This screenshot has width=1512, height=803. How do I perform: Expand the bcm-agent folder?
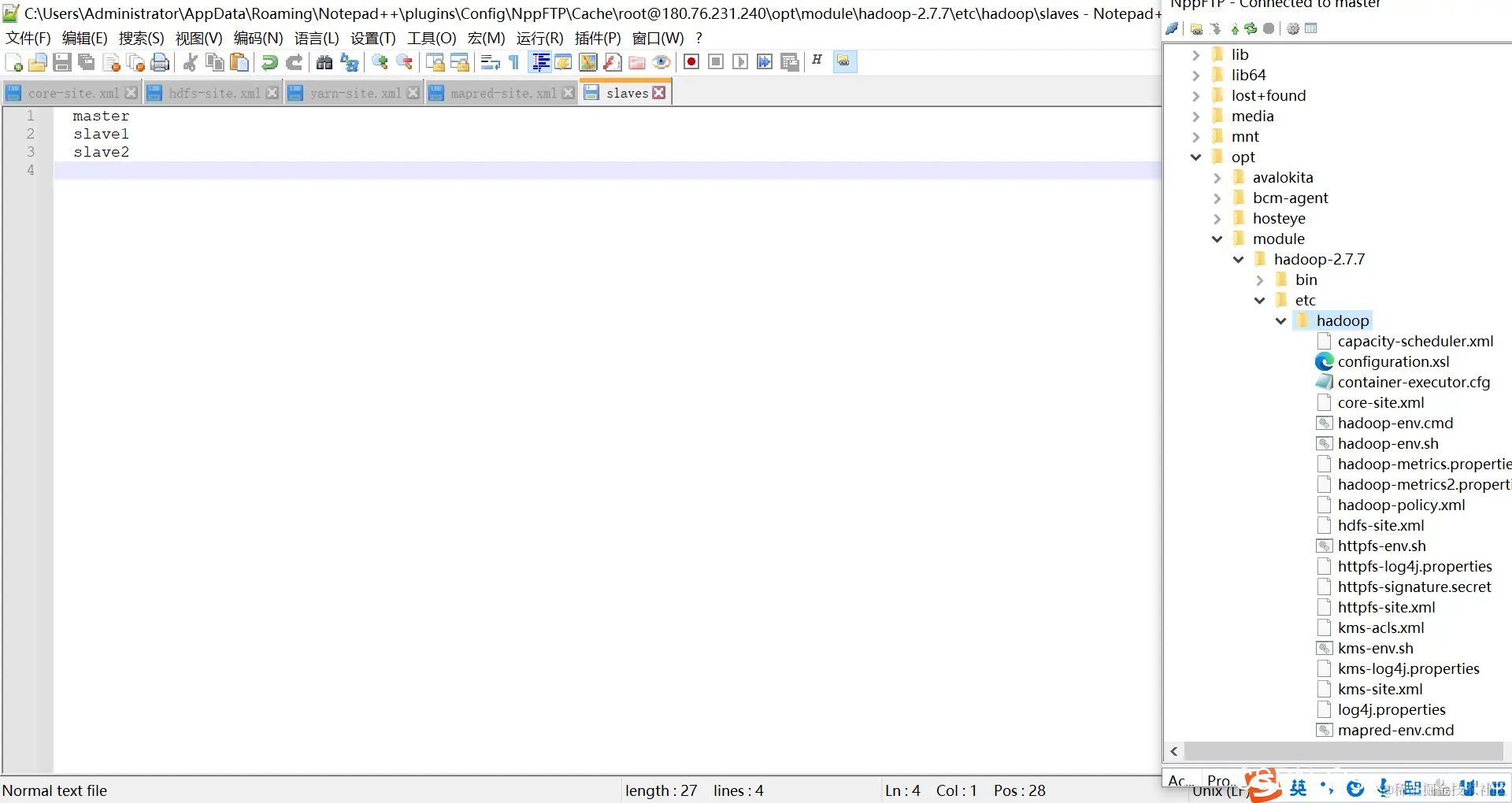pyautogui.click(x=1217, y=198)
